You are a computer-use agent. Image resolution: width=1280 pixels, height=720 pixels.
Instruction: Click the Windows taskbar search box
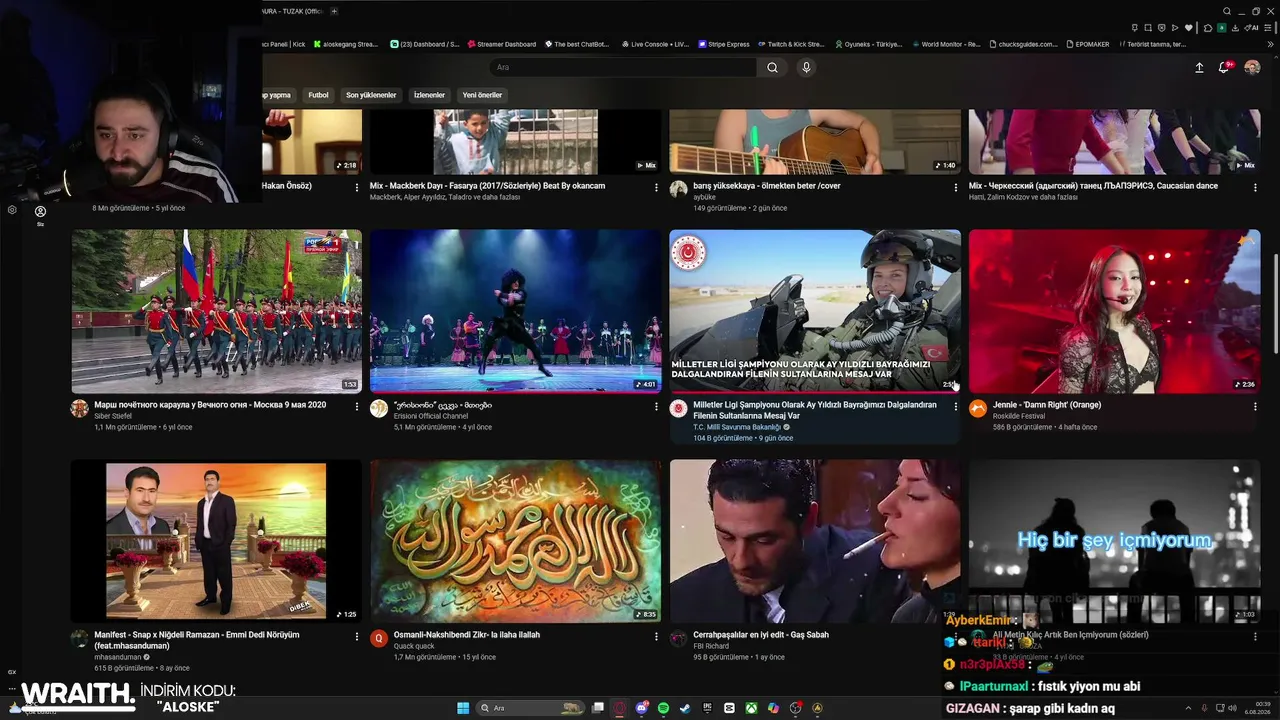[531, 708]
